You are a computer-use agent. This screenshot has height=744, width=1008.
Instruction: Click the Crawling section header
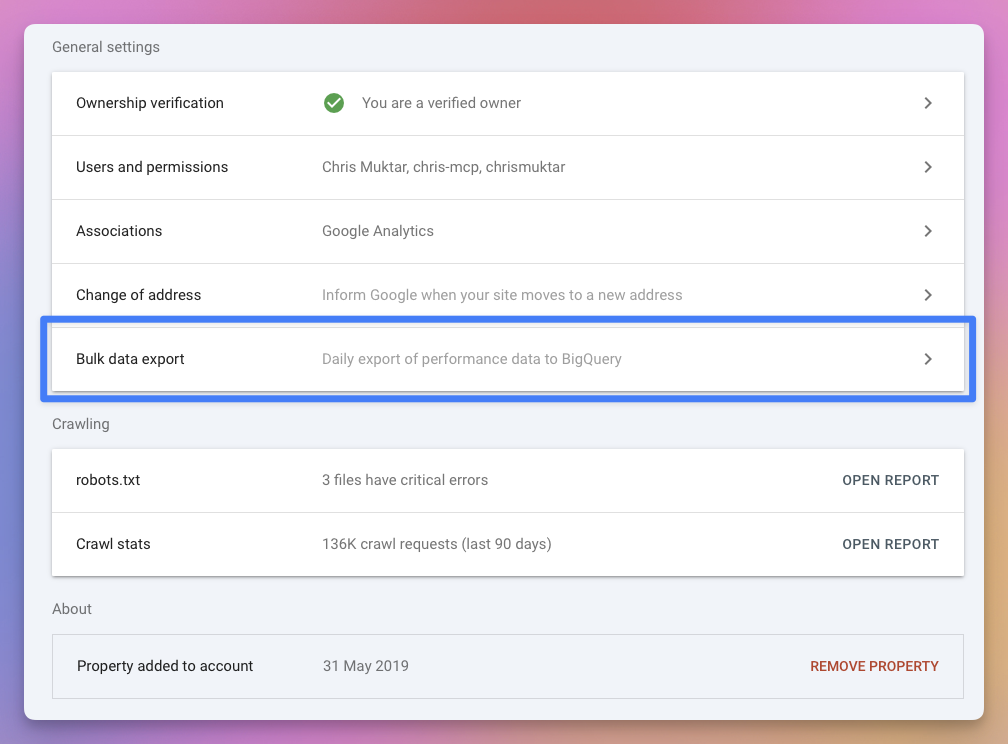coord(80,424)
